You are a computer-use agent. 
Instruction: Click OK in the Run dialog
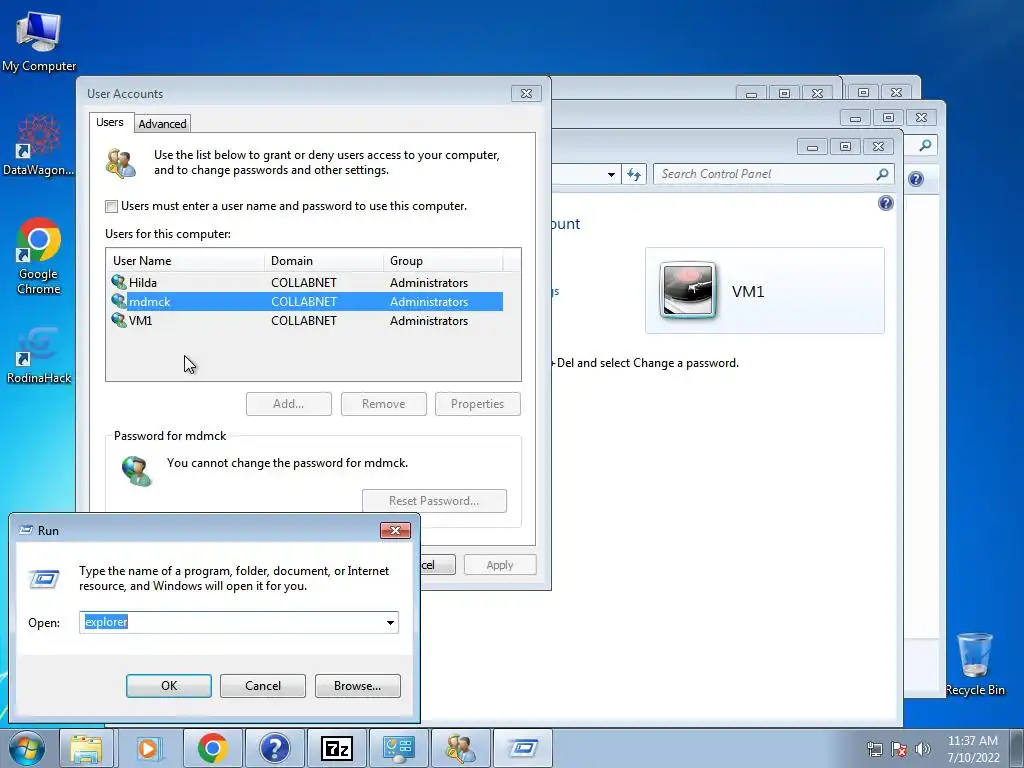[168, 686]
